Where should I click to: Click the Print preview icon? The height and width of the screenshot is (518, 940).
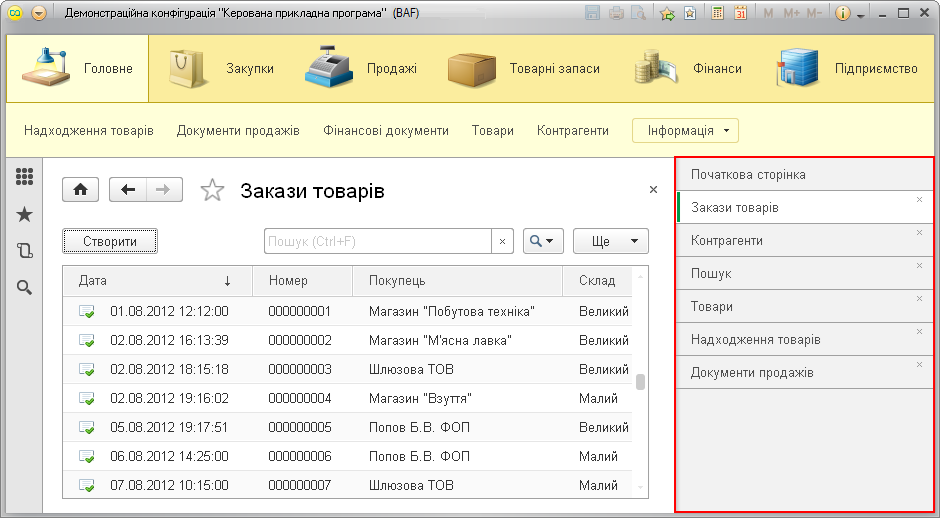[638, 13]
